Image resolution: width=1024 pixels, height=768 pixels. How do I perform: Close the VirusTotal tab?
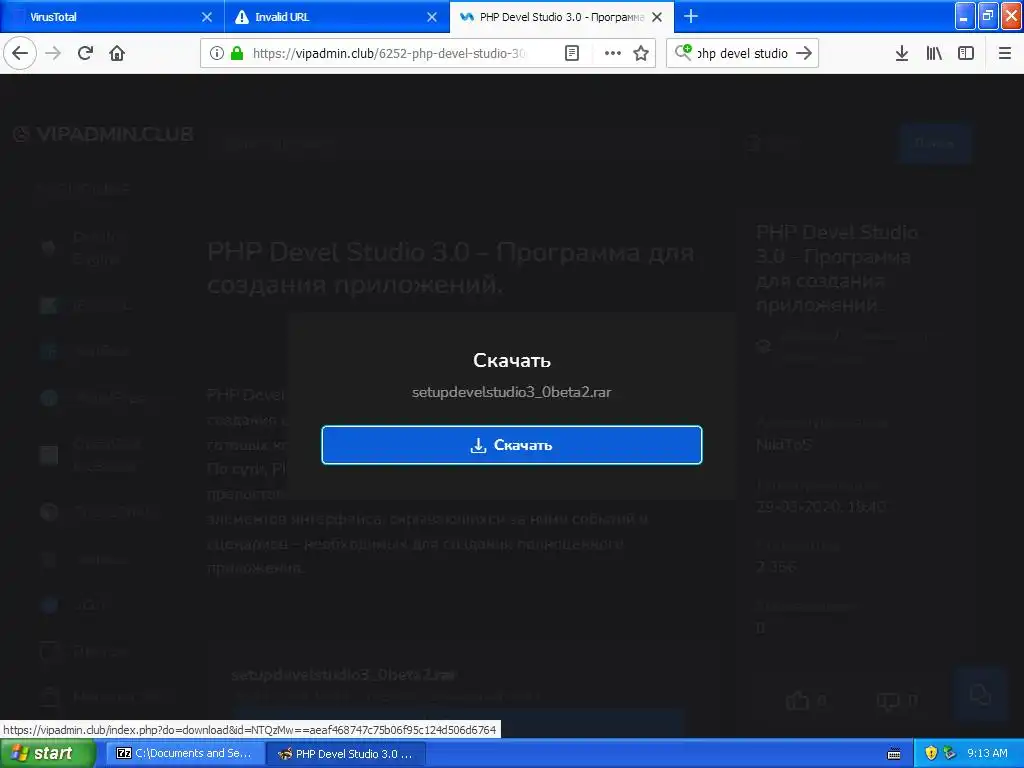[206, 17]
